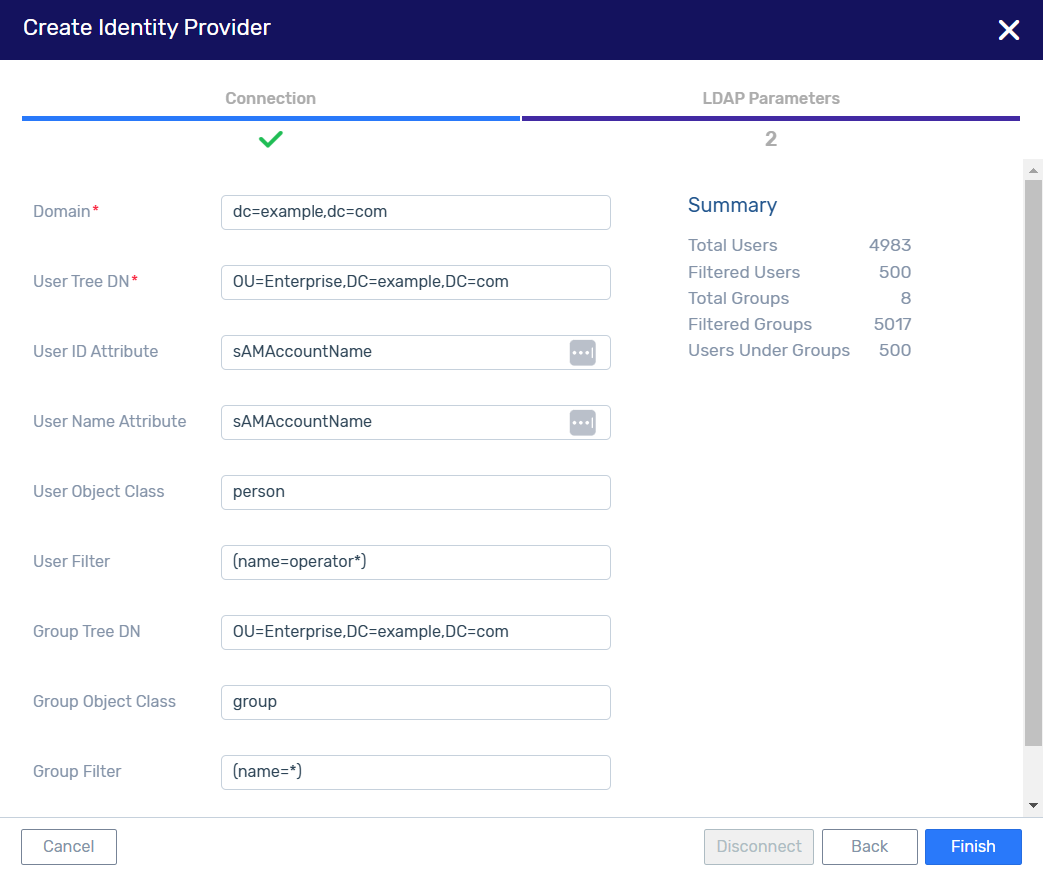Open attribute picker for User Name Attribute
Screen dimensions: 1043x875
pyautogui.click(x=582, y=422)
